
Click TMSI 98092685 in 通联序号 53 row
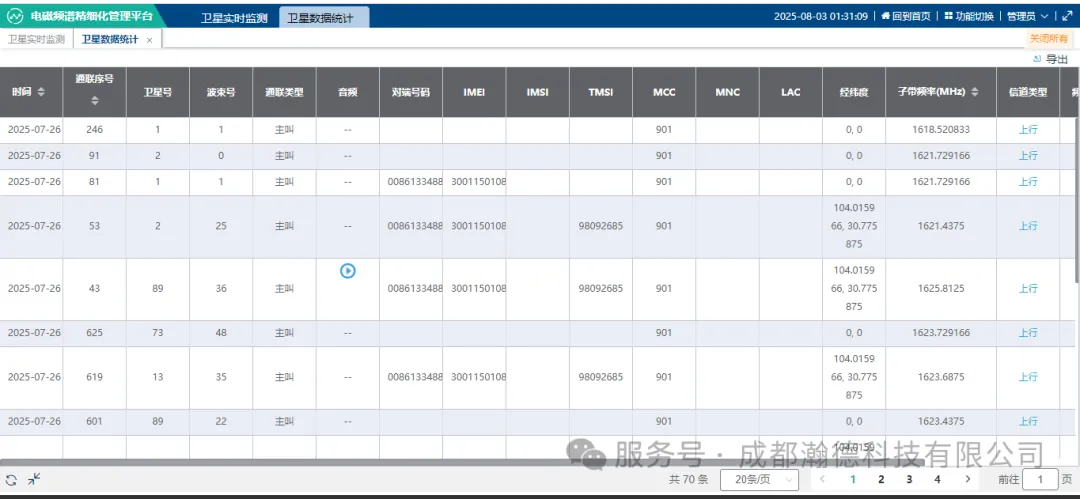tap(601, 226)
